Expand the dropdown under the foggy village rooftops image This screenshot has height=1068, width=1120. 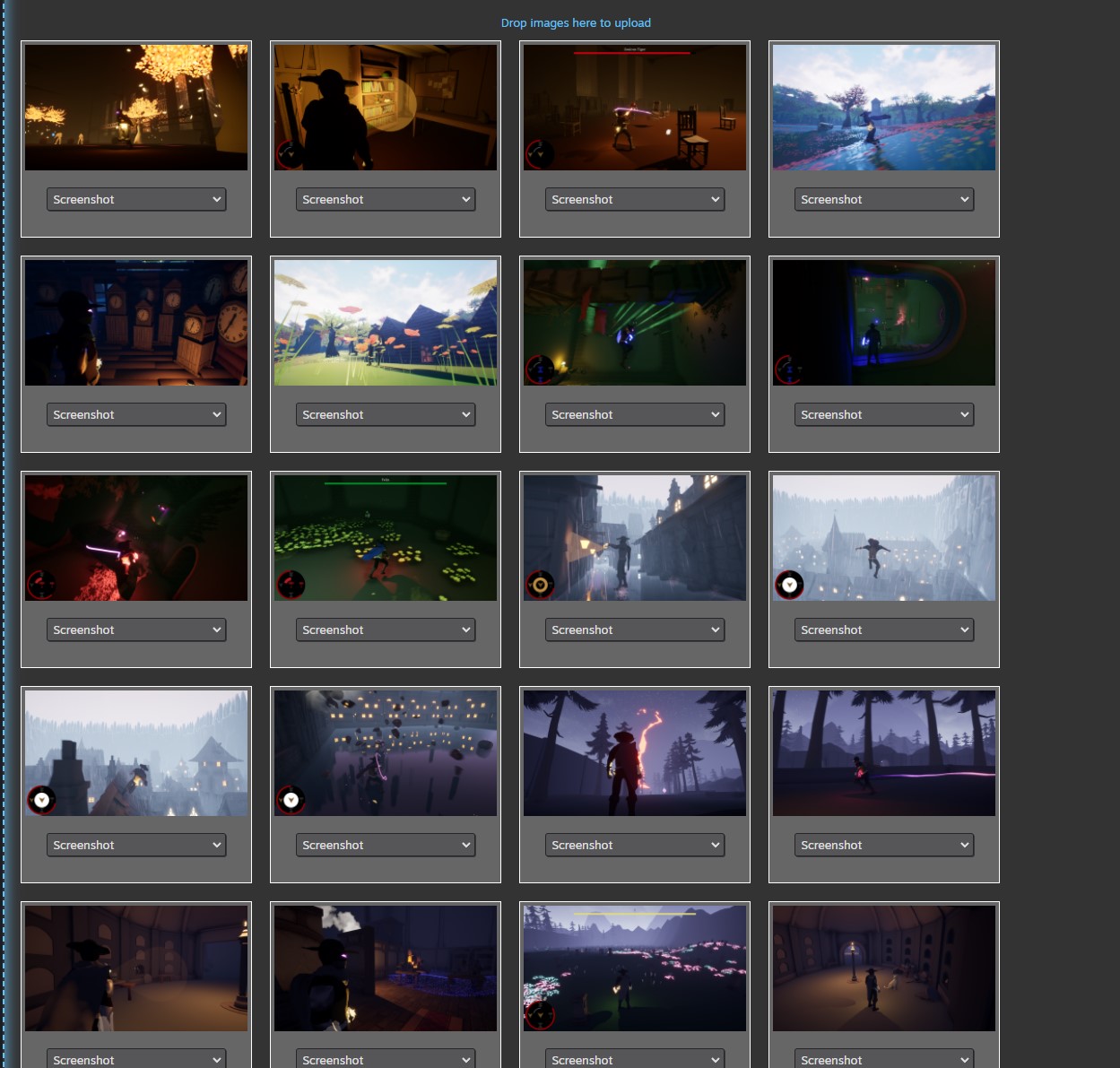136,846
